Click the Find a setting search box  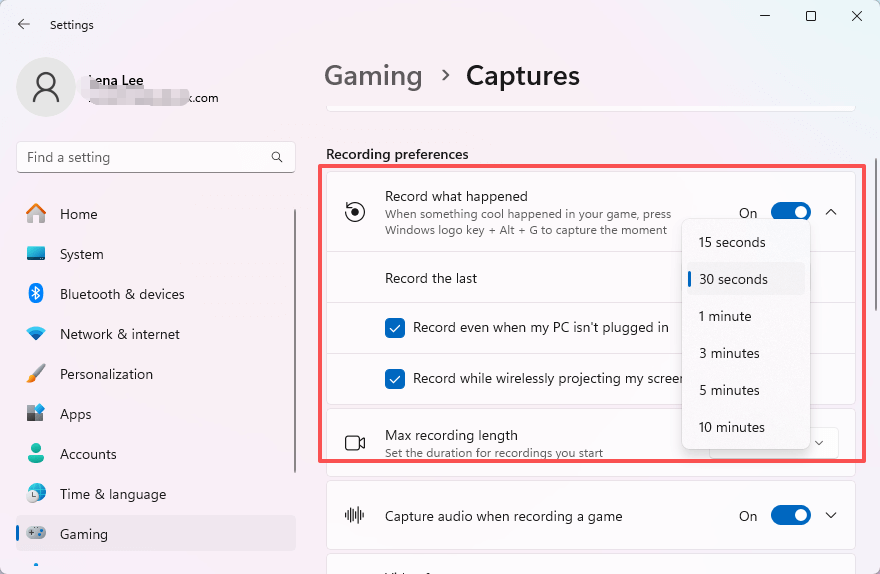click(145, 157)
